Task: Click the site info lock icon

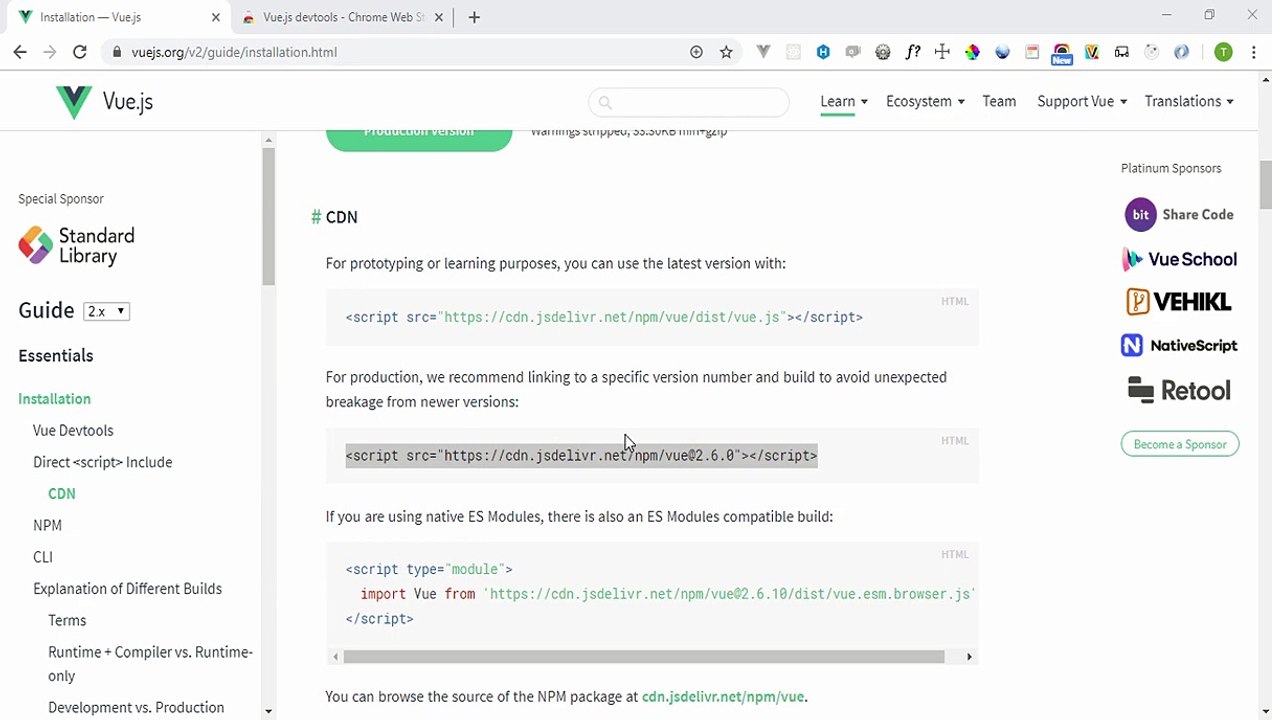Action: point(117,52)
